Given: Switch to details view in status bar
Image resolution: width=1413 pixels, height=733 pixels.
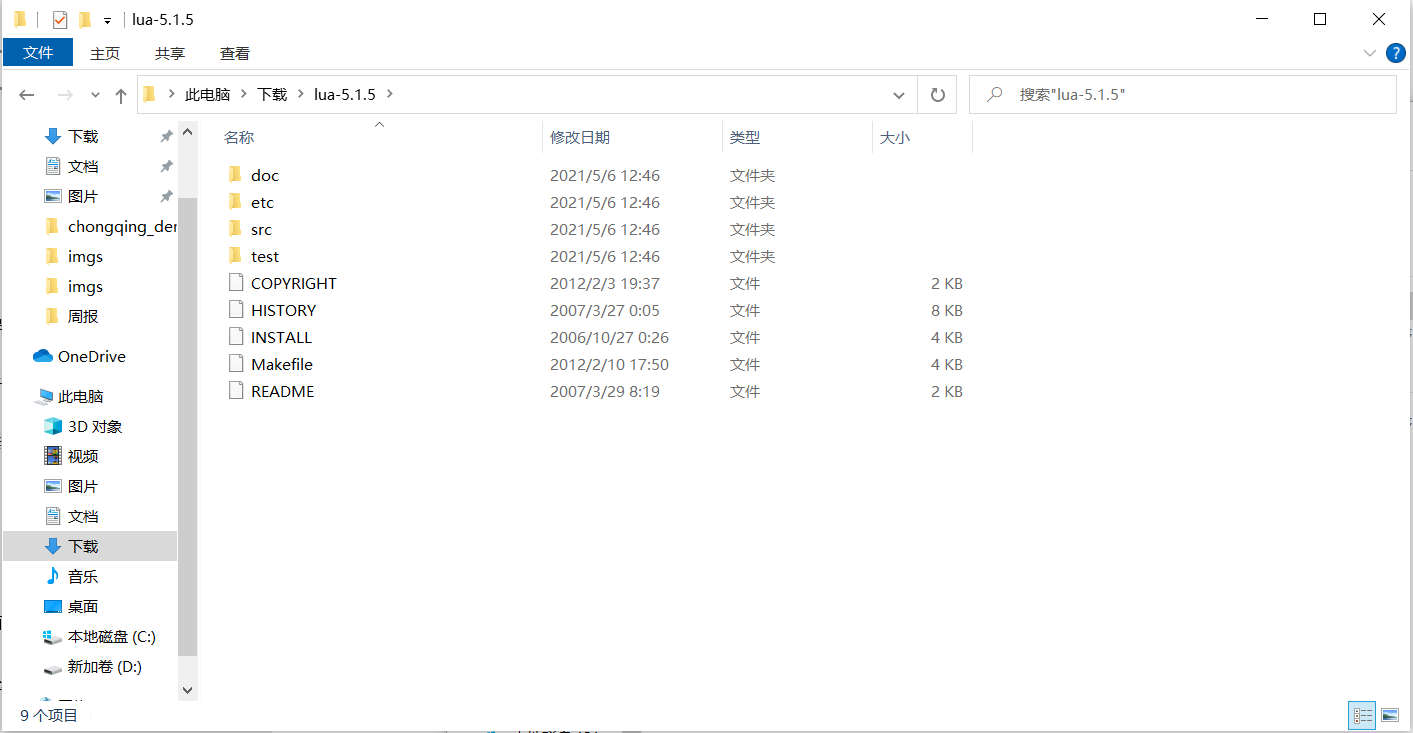Looking at the screenshot, I should tap(1362, 715).
